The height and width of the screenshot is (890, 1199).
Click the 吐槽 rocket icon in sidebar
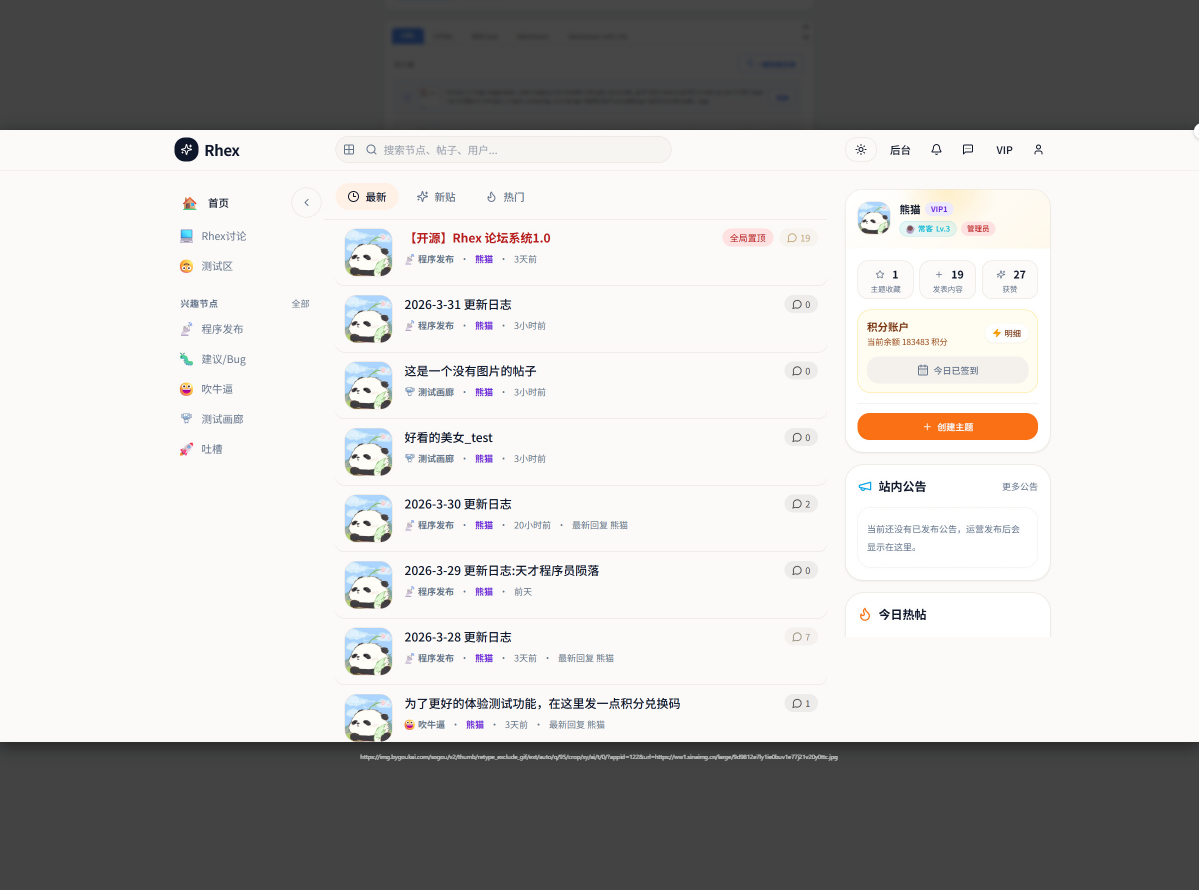pyautogui.click(x=187, y=450)
